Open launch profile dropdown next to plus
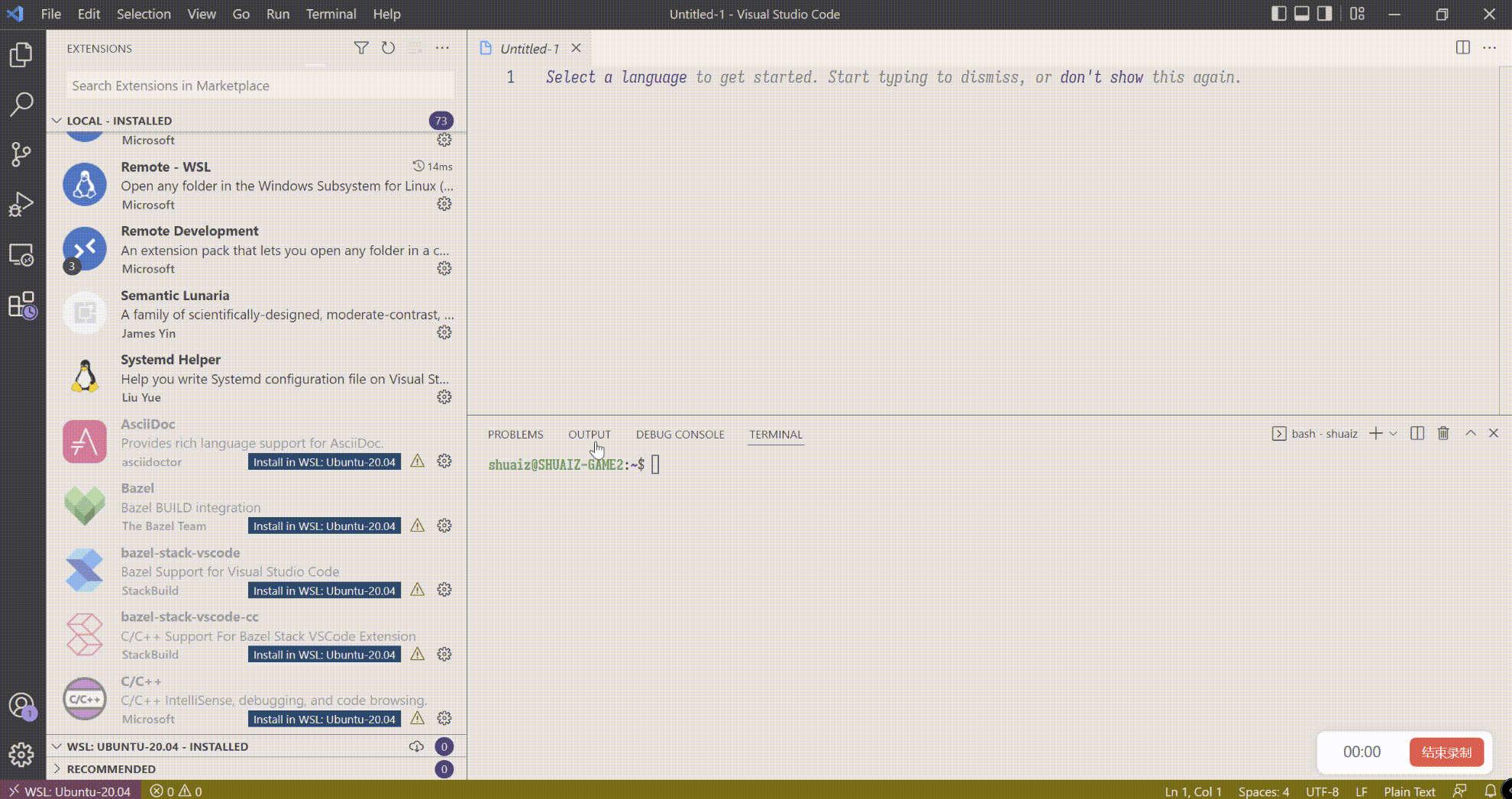The image size is (1512, 799). (x=1393, y=433)
